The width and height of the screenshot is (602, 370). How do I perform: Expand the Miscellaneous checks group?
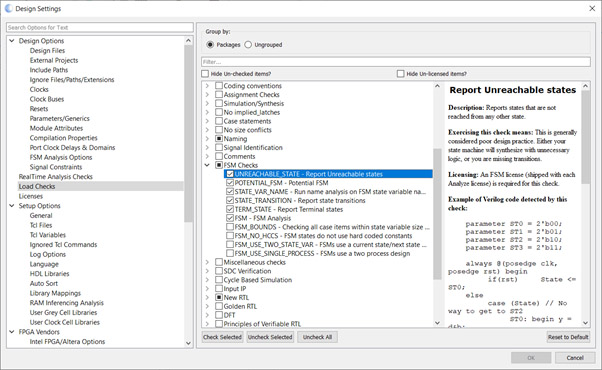(x=207, y=262)
